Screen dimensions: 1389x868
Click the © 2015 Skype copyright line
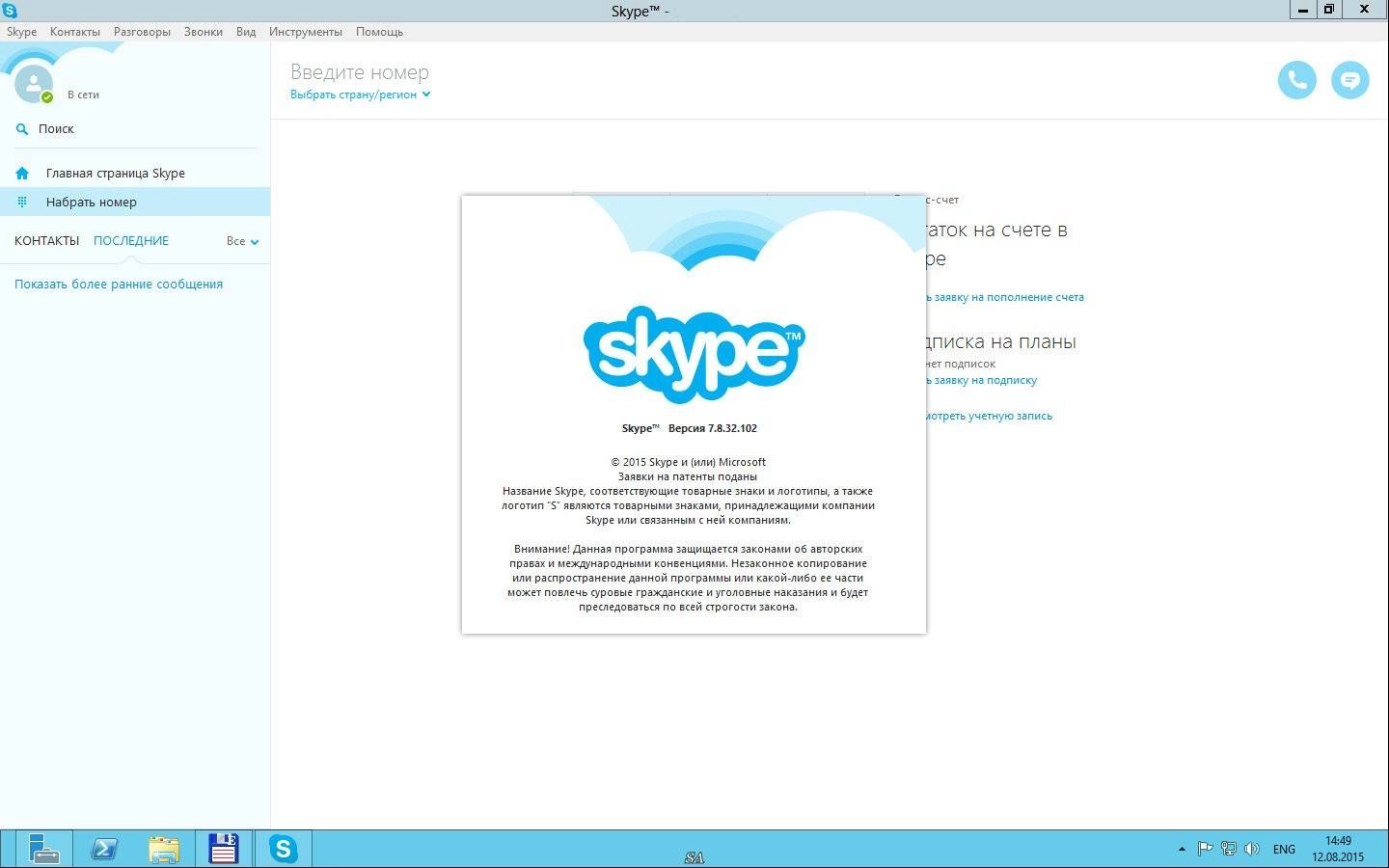click(x=688, y=462)
